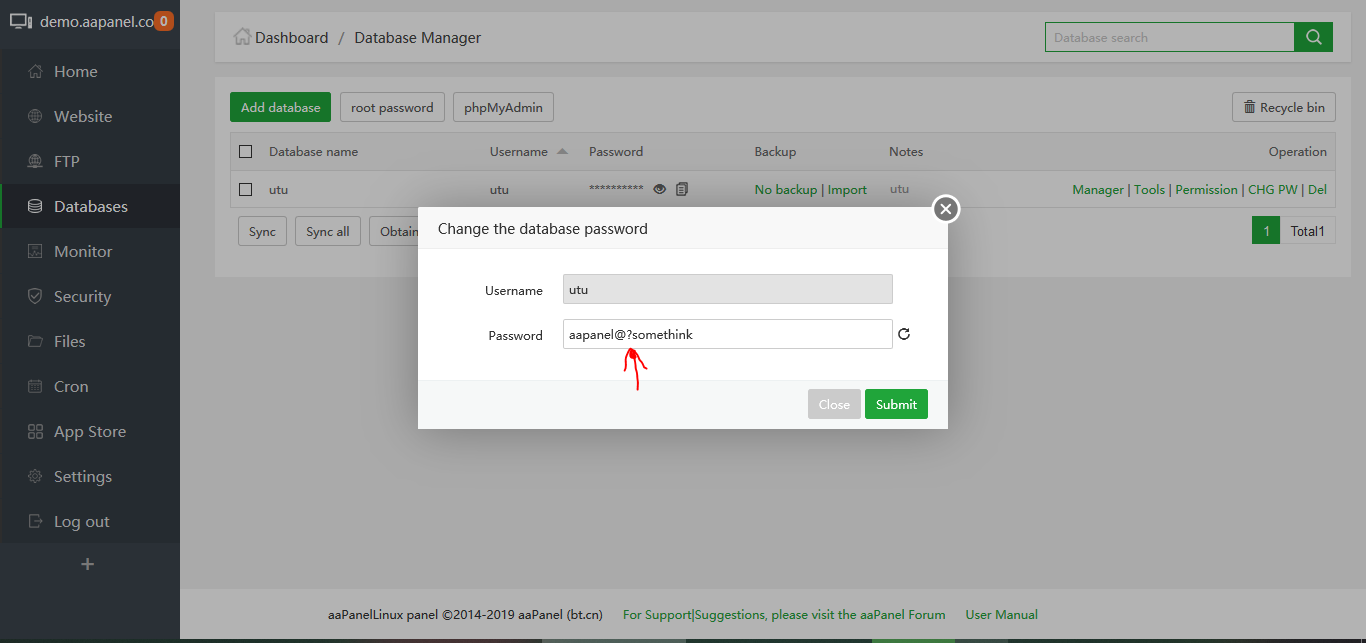The image size is (1366, 643).
Task: Click the disabled Username field
Action: tap(728, 289)
